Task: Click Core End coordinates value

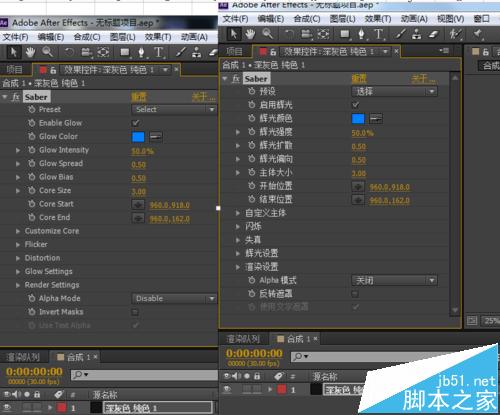Action: (x=170, y=219)
